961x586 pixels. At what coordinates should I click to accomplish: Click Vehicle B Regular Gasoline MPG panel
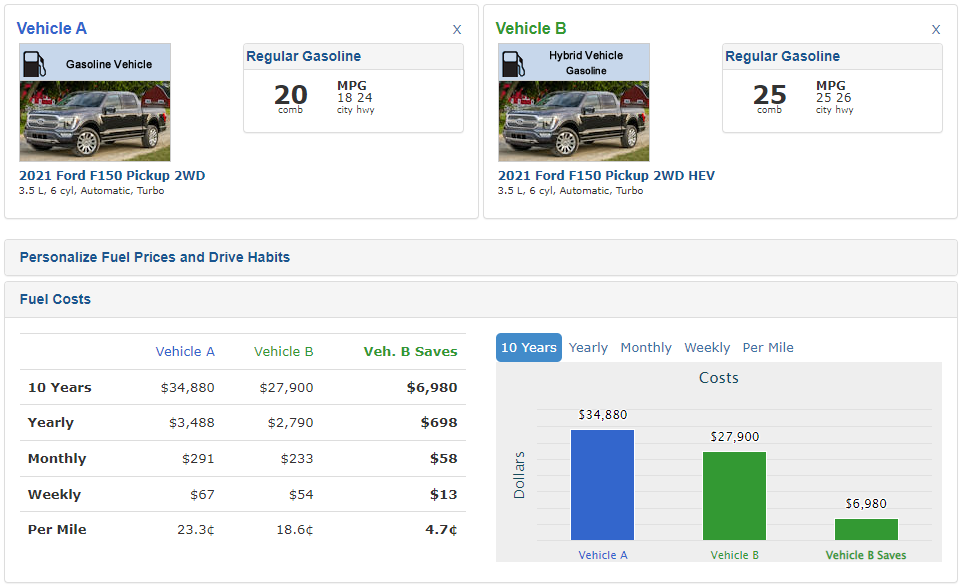[832, 89]
